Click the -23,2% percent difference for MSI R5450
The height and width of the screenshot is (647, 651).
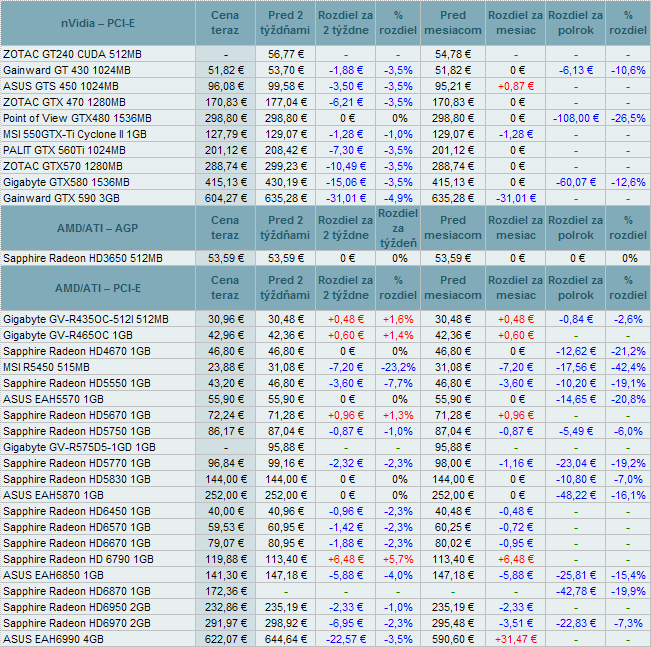[398, 368]
